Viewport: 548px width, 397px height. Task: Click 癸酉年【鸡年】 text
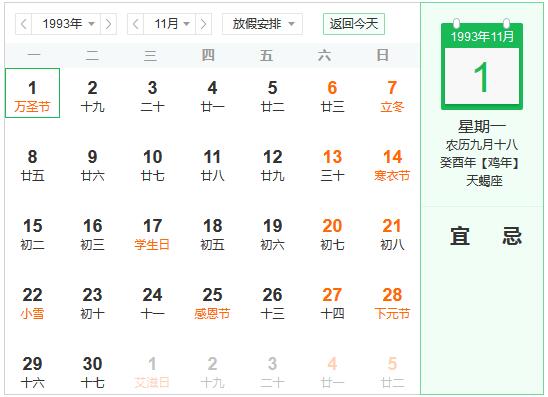pos(481,163)
